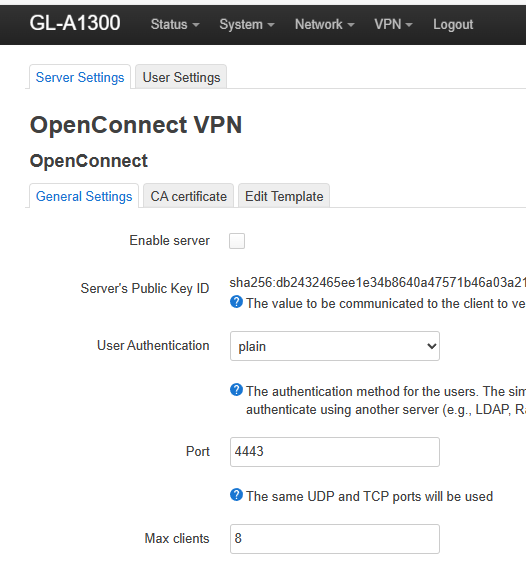
Task: Click the help icon next to UDP/TCP ports note
Action: point(236,495)
